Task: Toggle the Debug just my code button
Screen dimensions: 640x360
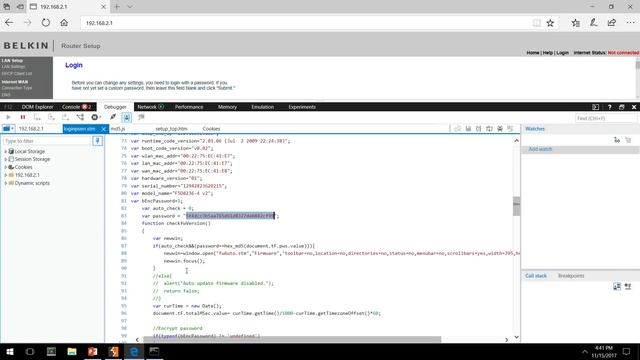Action: [127, 118]
